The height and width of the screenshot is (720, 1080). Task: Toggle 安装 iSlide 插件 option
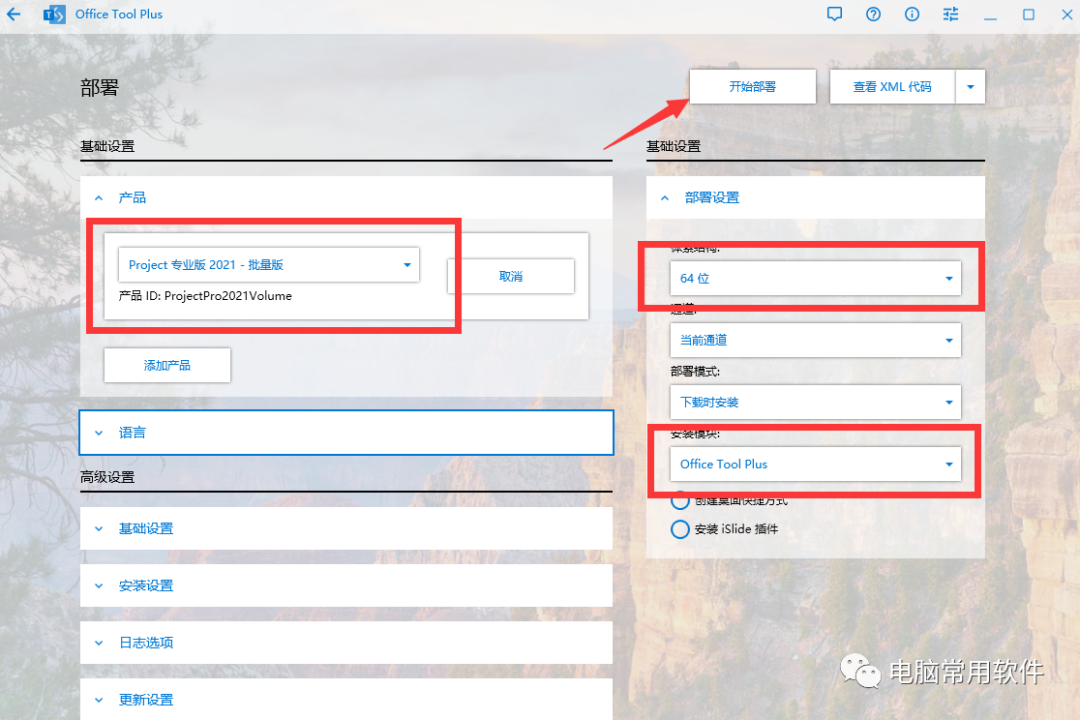pyautogui.click(x=680, y=529)
